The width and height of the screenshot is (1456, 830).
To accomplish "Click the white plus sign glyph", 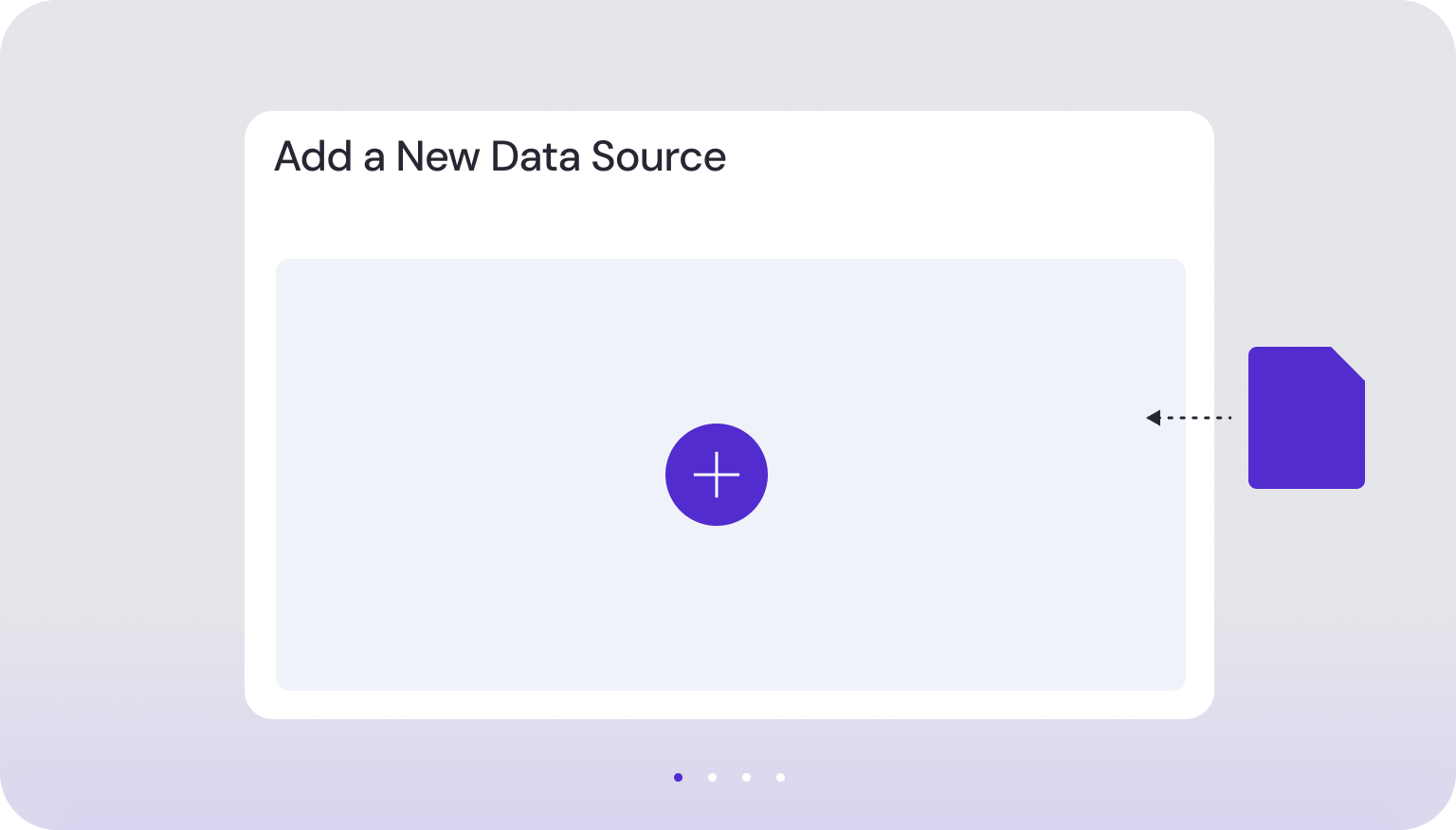I will click(717, 475).
